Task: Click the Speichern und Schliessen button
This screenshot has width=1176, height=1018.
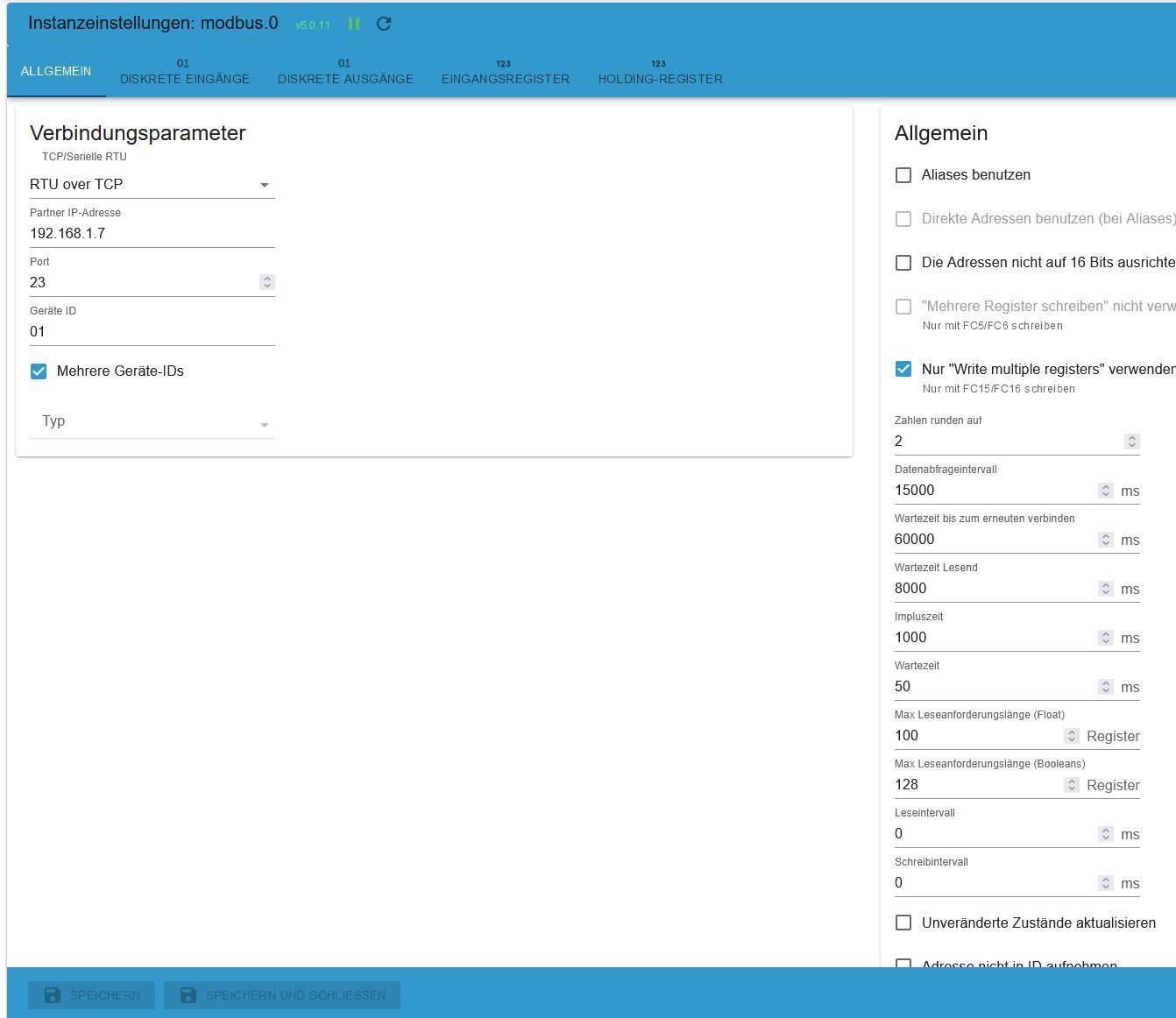Action: (282, 995)
